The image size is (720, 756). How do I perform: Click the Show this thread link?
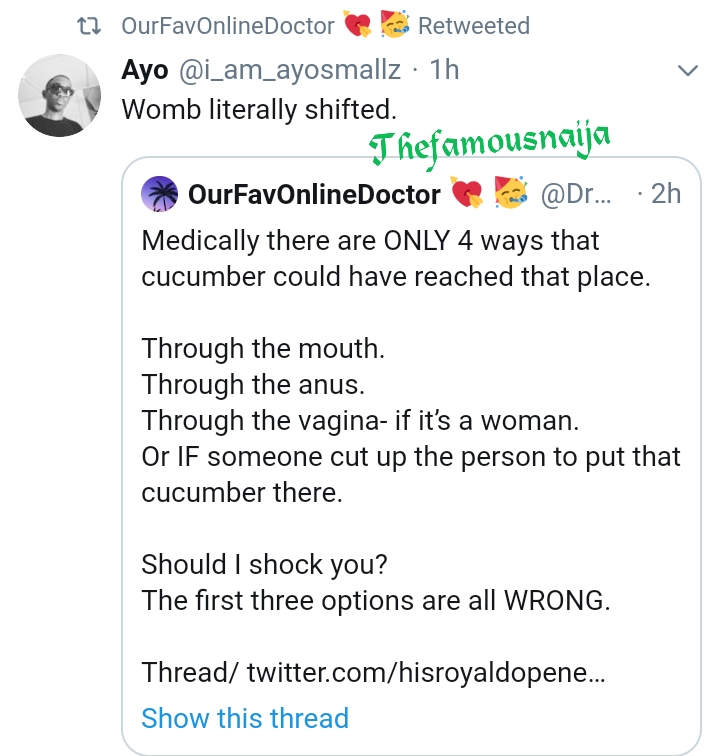tap(245, 718)
